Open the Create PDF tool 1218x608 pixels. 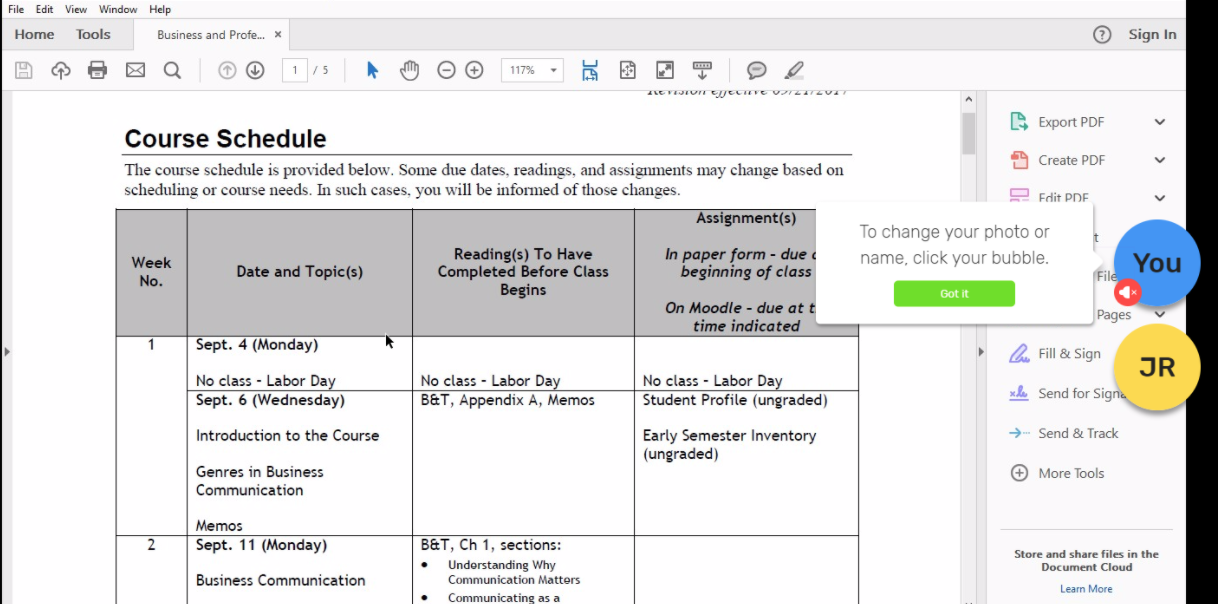click(1071, 160)
